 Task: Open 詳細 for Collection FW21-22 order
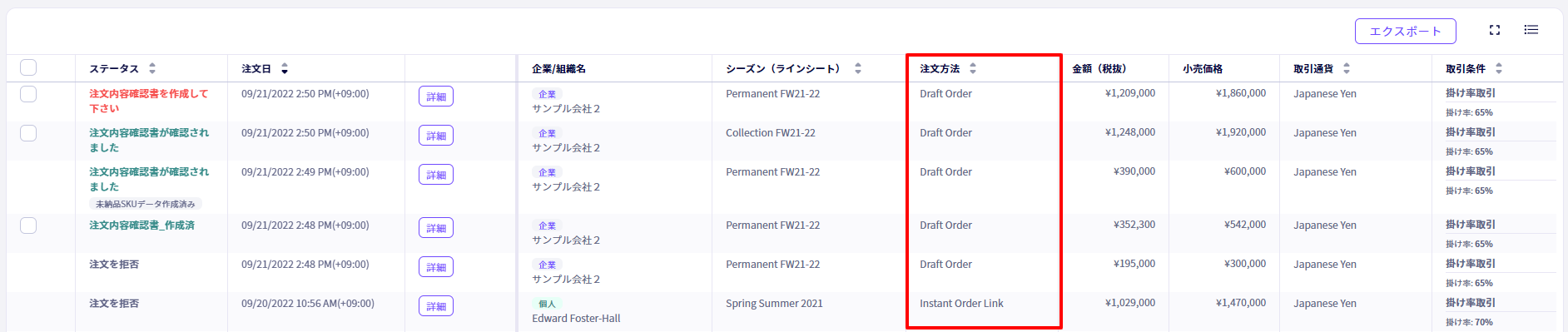436,136
